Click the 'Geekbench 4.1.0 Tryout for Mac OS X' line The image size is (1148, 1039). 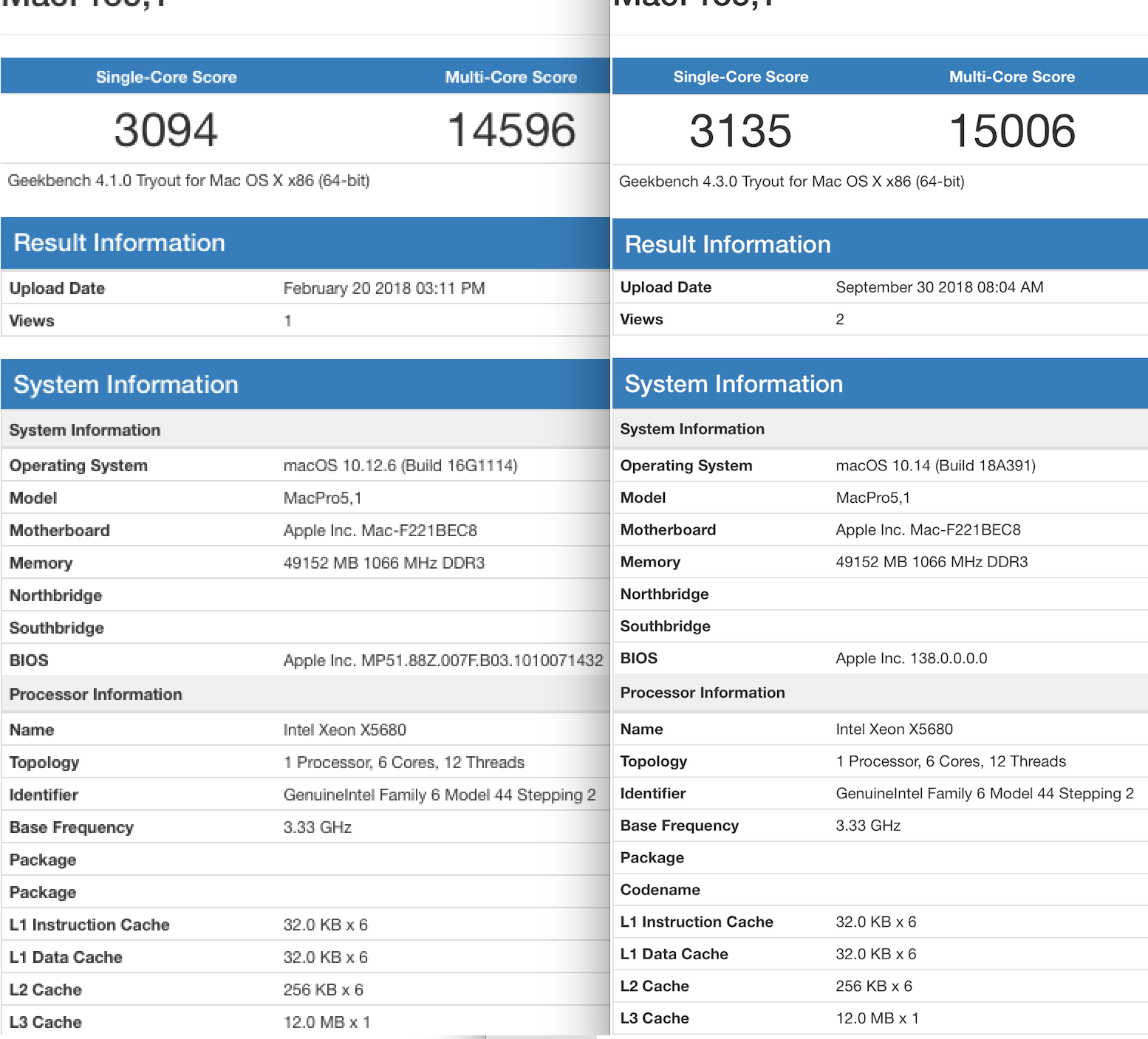coord(188,181)
